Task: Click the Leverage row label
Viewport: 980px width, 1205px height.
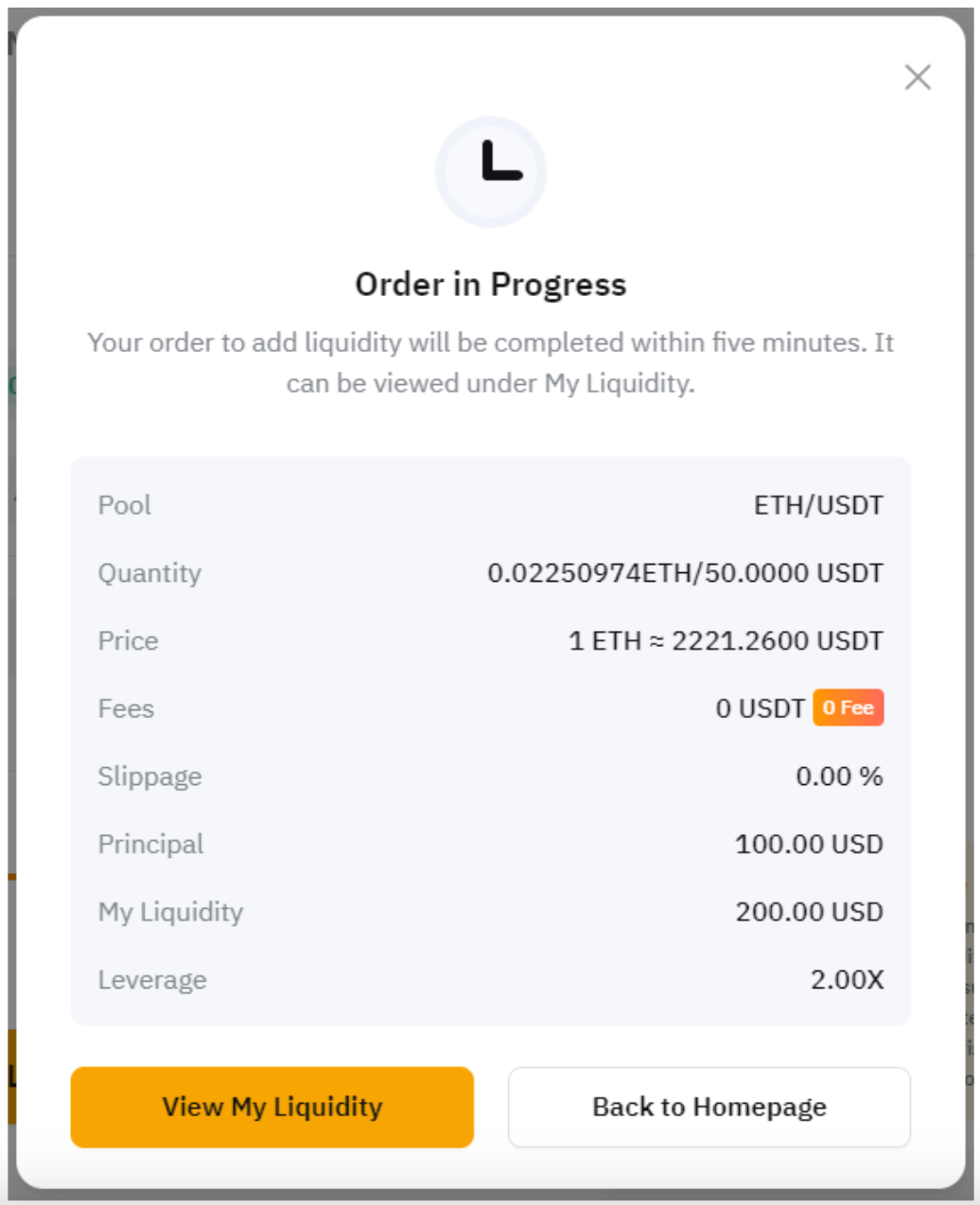Action: pos(152,980)
